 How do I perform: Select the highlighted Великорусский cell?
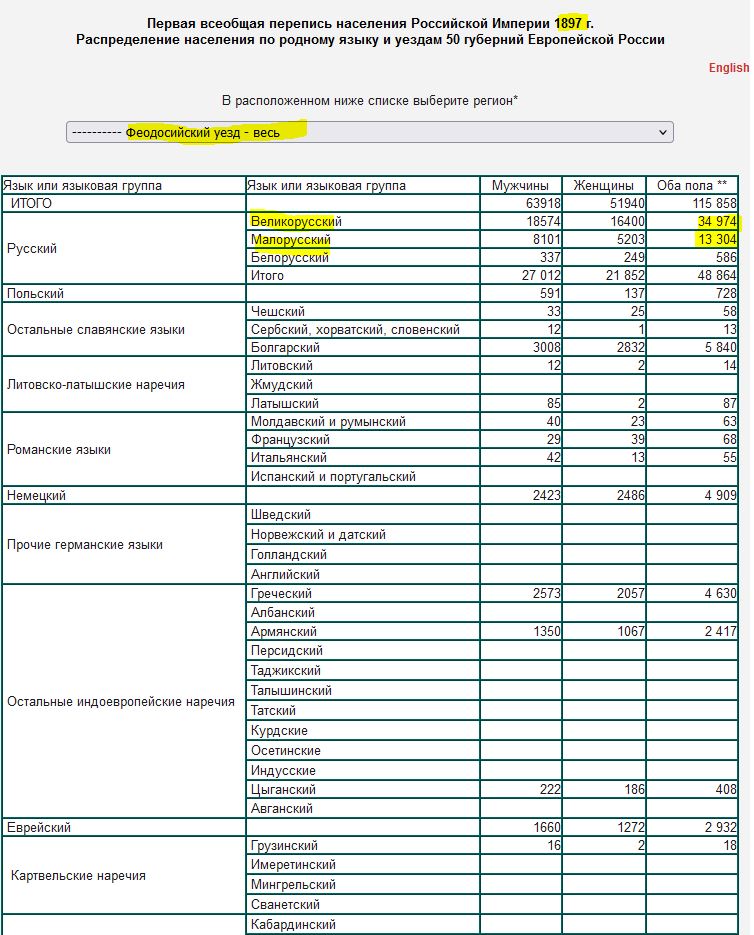pos(296,221)
